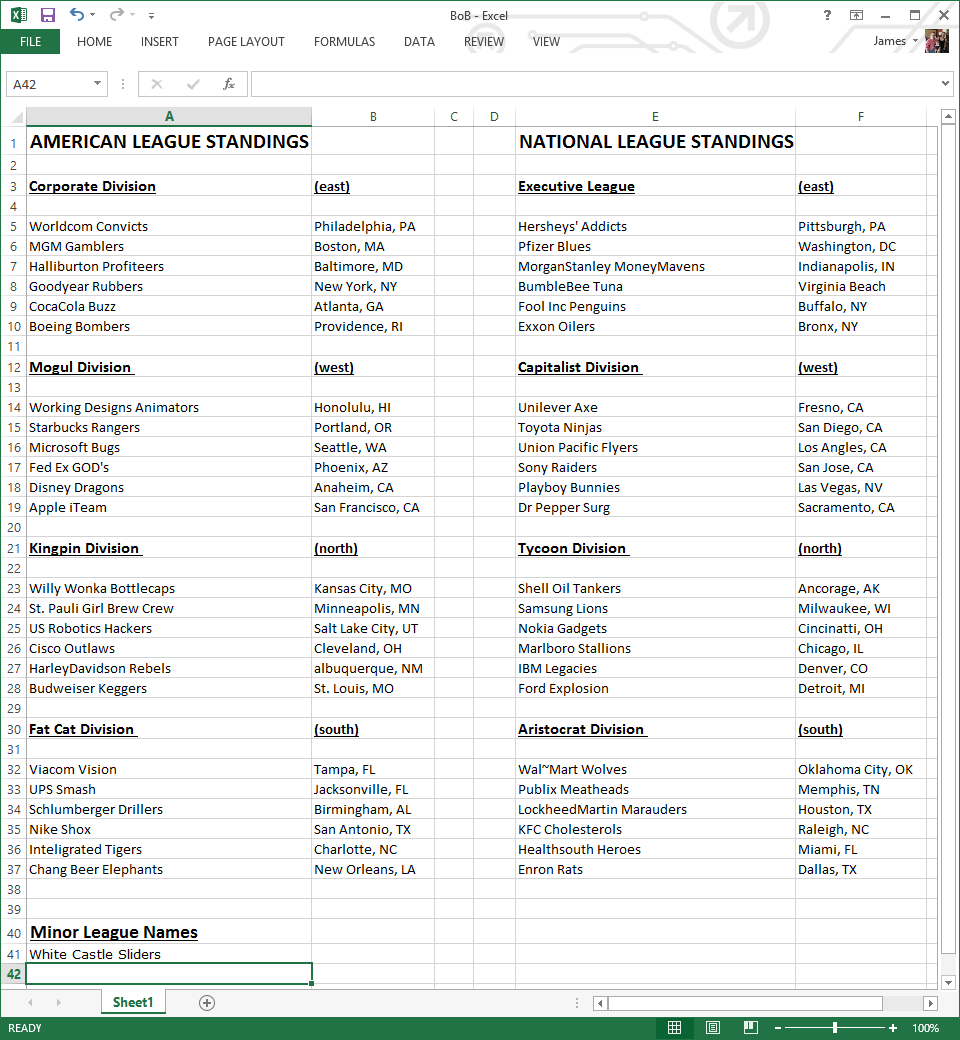Image resolution: width=960 pixels, height=1040 pixels.
Task: Expand the formula bar
Action: tap(946, 84)
